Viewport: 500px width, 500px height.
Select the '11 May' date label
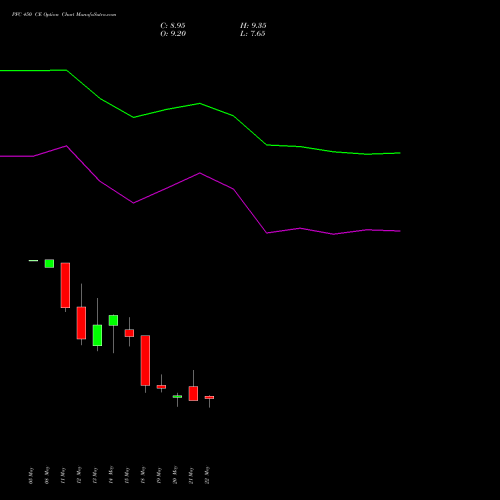[63, 475]
